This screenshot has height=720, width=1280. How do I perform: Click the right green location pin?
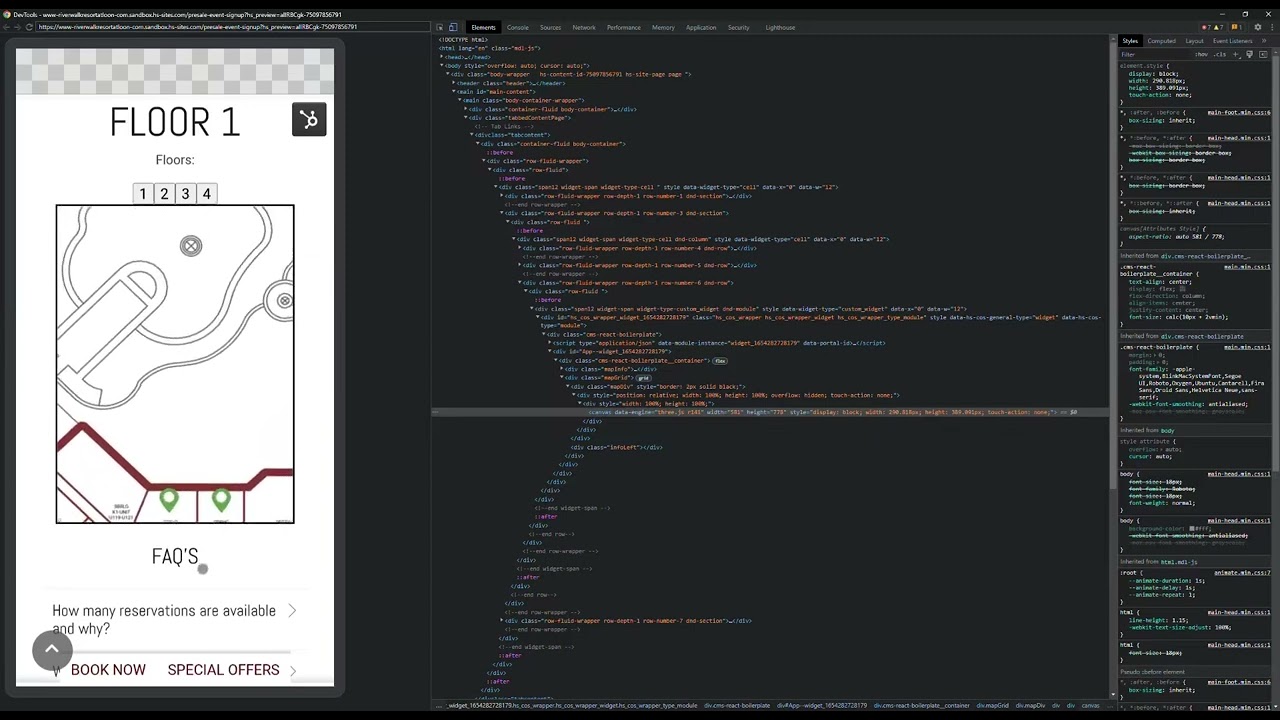221,500
